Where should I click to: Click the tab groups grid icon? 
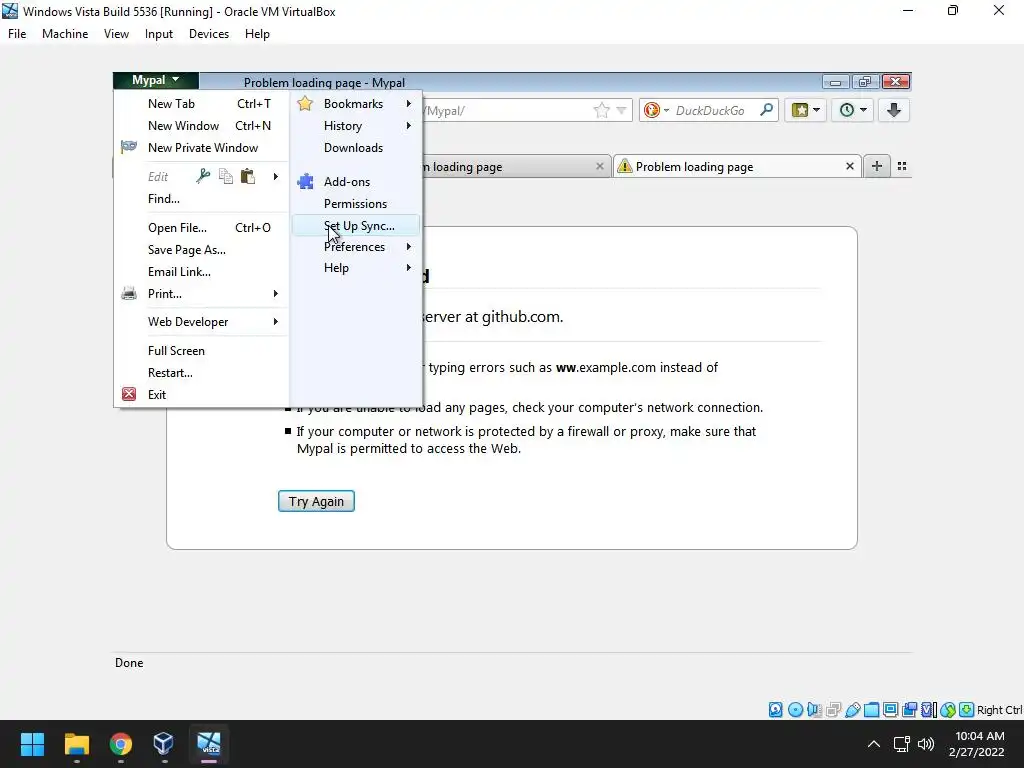(902, 166)
